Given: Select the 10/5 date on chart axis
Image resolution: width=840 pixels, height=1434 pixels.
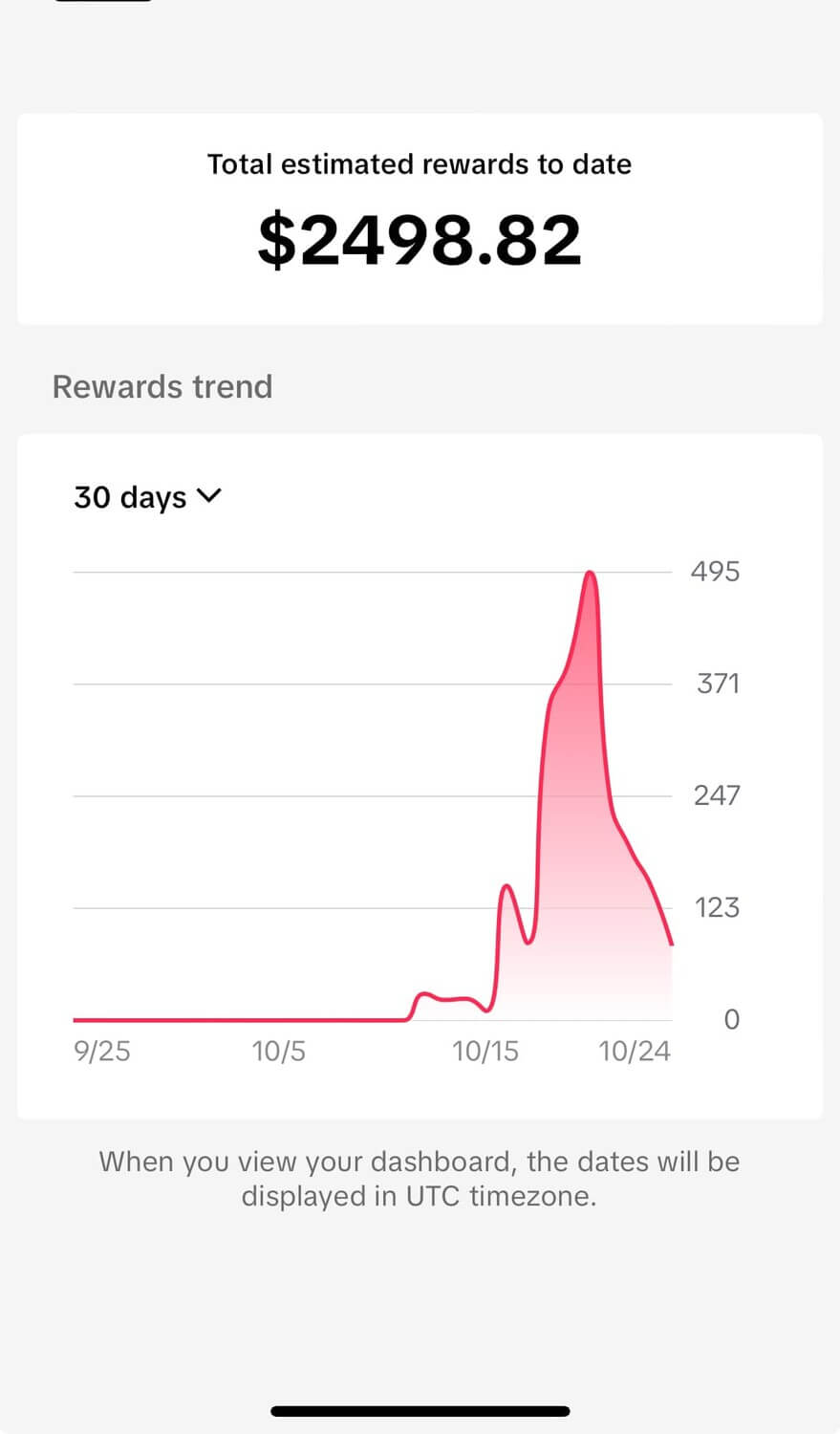Looking at the screenshot, I should 279,1052.
